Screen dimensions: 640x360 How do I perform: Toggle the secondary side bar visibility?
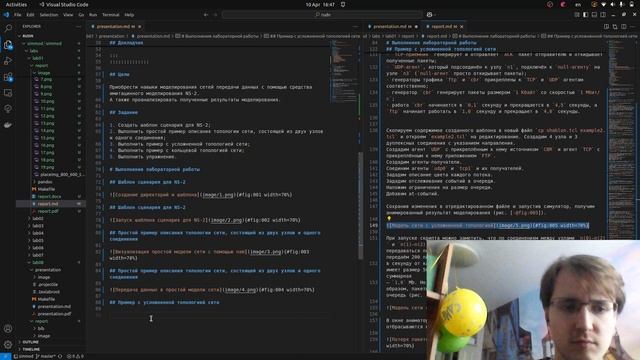coord(603,15)
